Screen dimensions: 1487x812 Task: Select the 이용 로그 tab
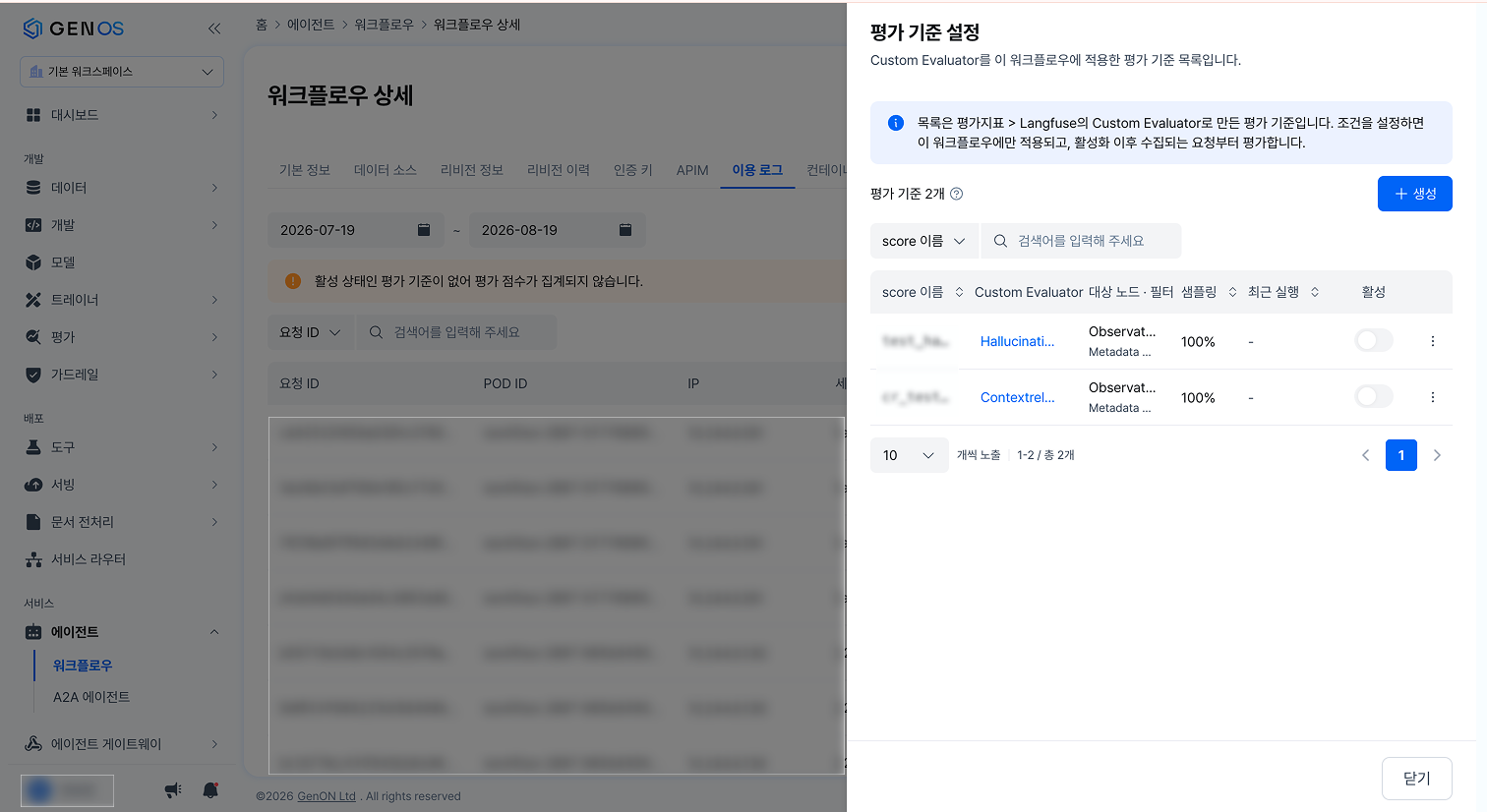tap(757, 170)
